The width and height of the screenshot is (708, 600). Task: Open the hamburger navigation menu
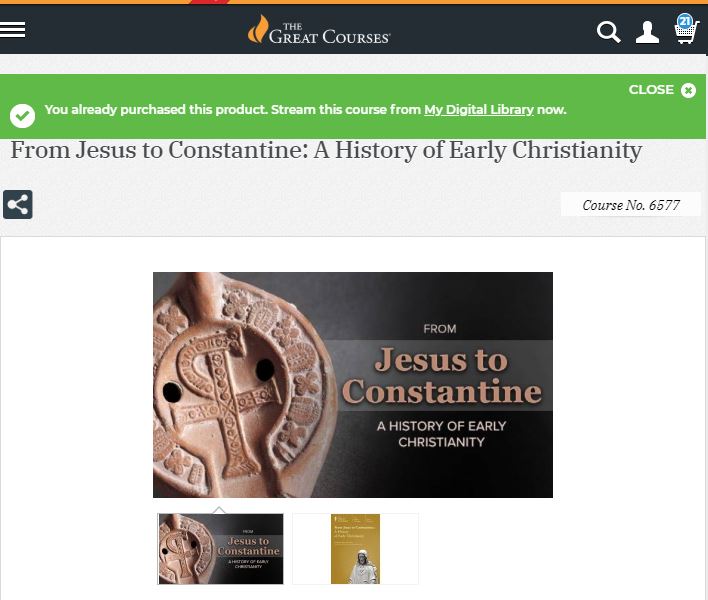tap(12, 30)
